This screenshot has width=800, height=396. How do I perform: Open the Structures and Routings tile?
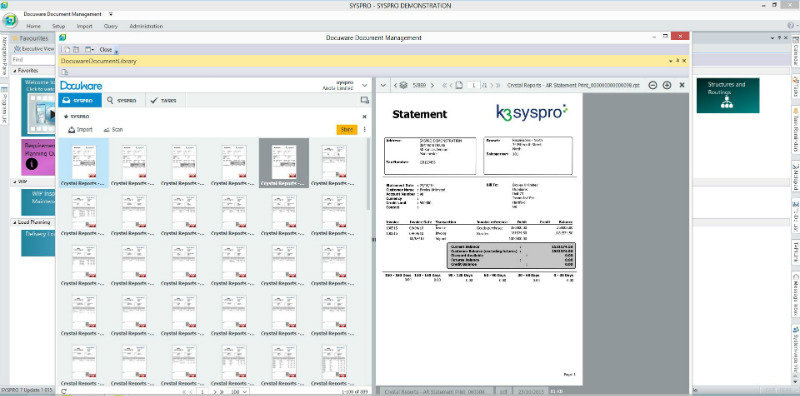coord(727,95)
